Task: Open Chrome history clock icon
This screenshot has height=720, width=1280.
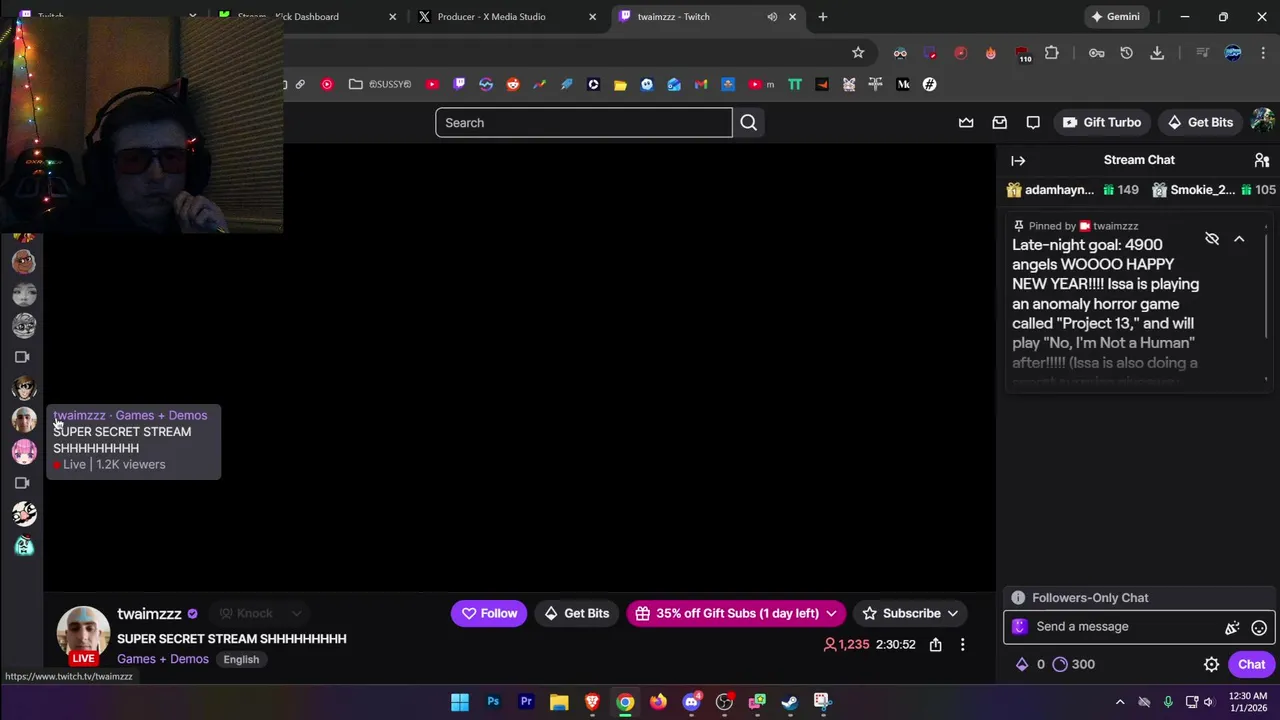Action: [1127, 53]
